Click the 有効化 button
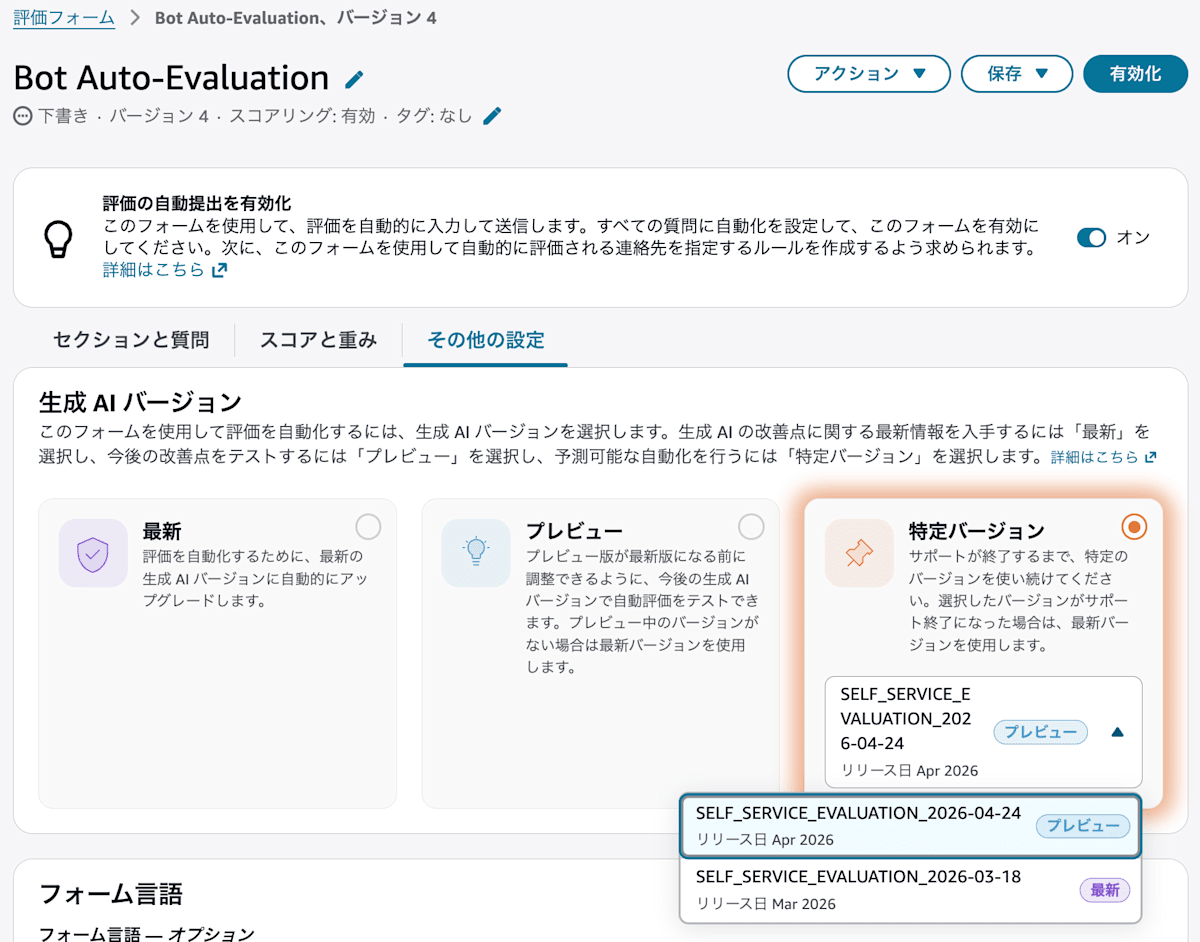This screenshot has height=942, width=1200. pyautogui.click(x=1135, y=74)
